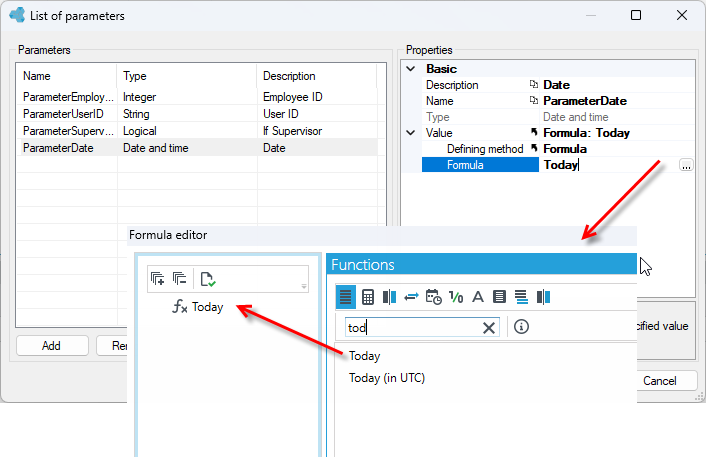Click the Validate formula document icon with green check

(x=208, y=279)
